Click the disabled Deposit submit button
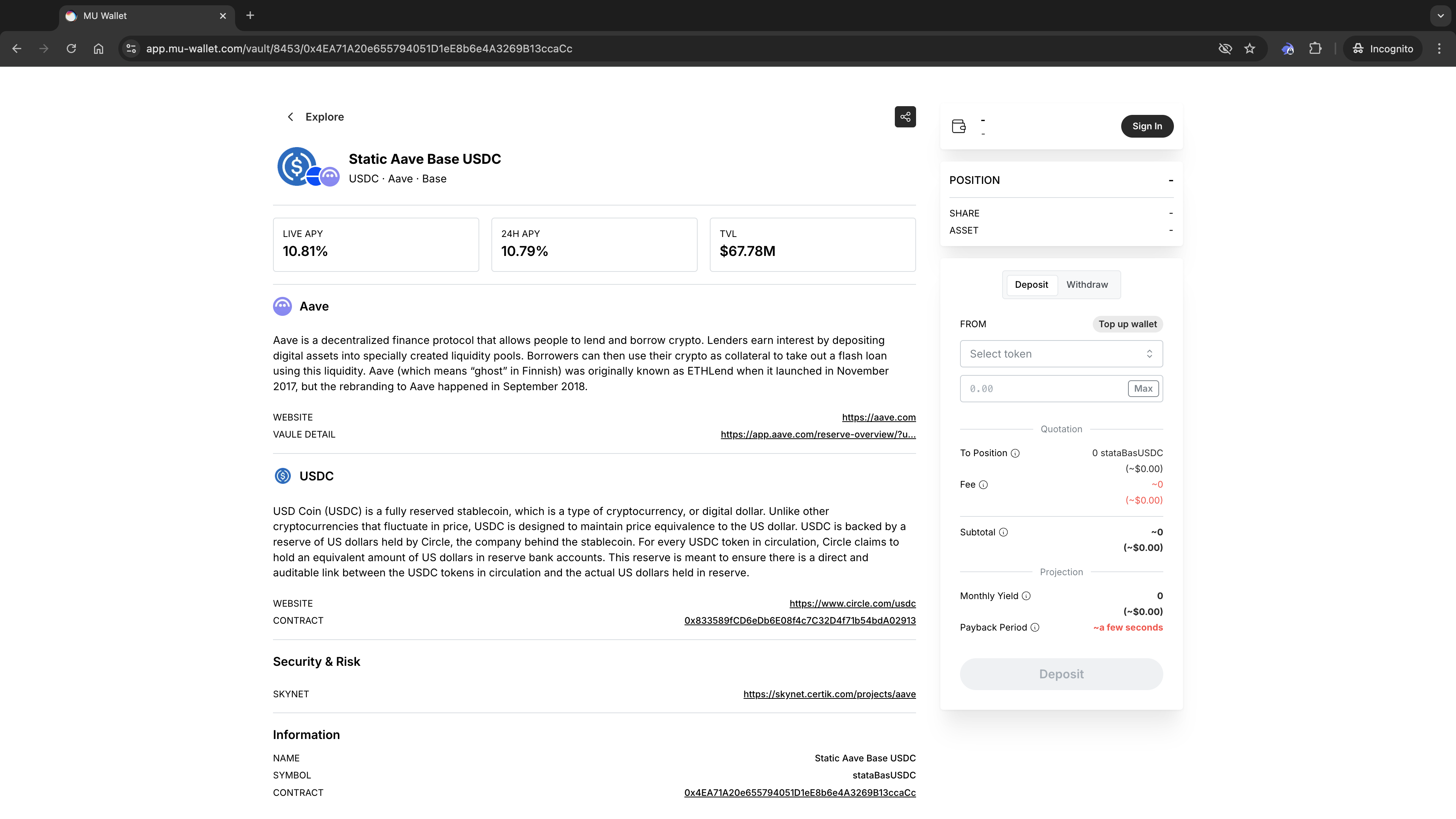Screen dimensions: 1456x819 (x=1061, y=674)
